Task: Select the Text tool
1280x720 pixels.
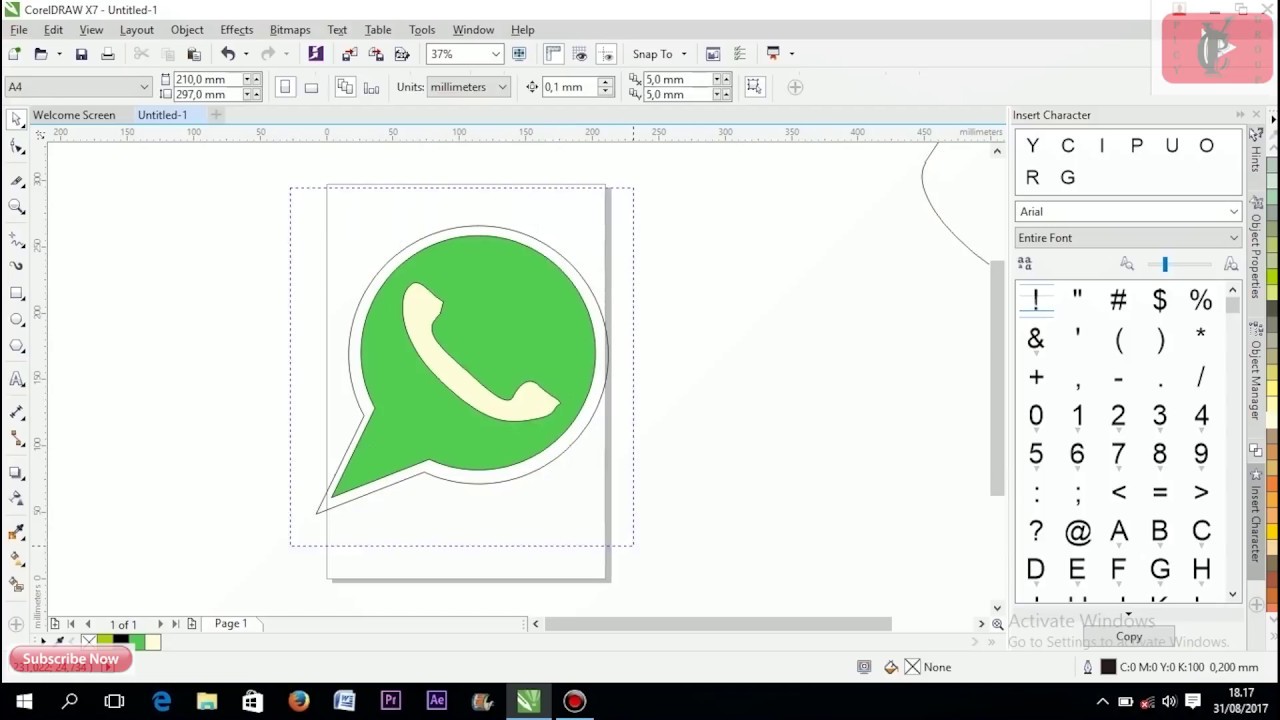Action: [x=16, y=379]
